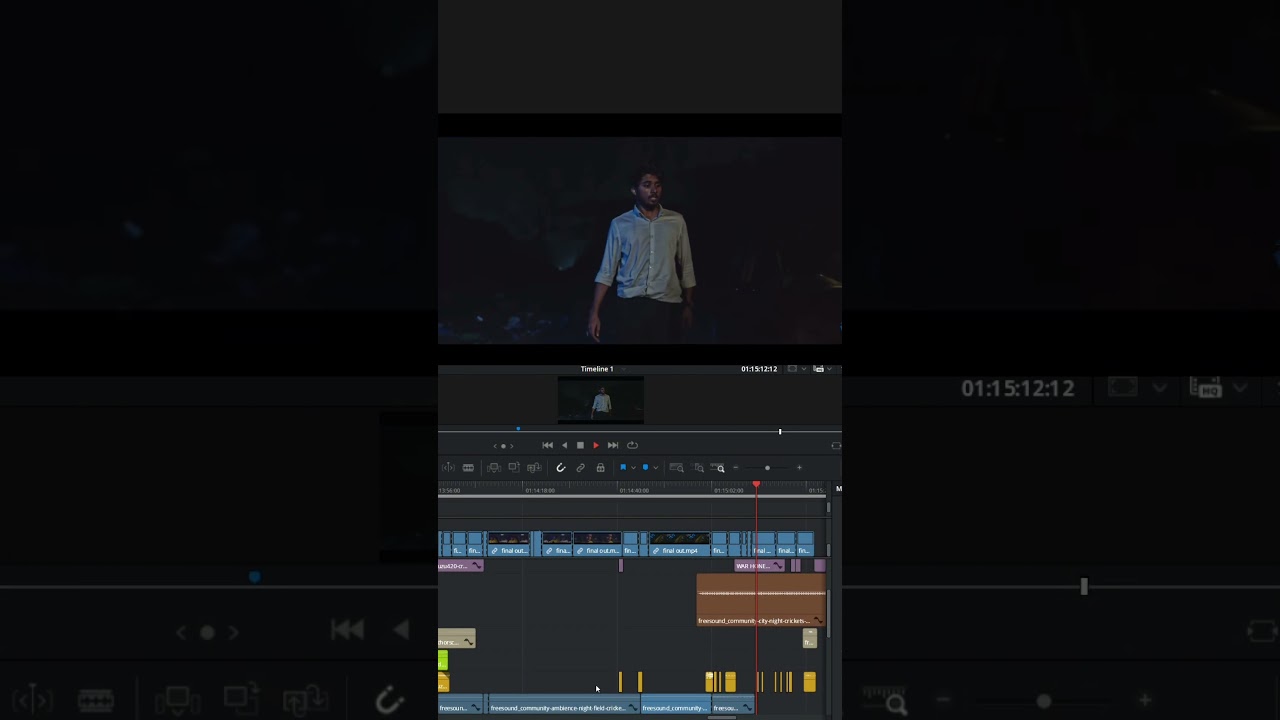1280x720 pixels.
Task: Toggle the position lock padlock
Action: [600, 468]
